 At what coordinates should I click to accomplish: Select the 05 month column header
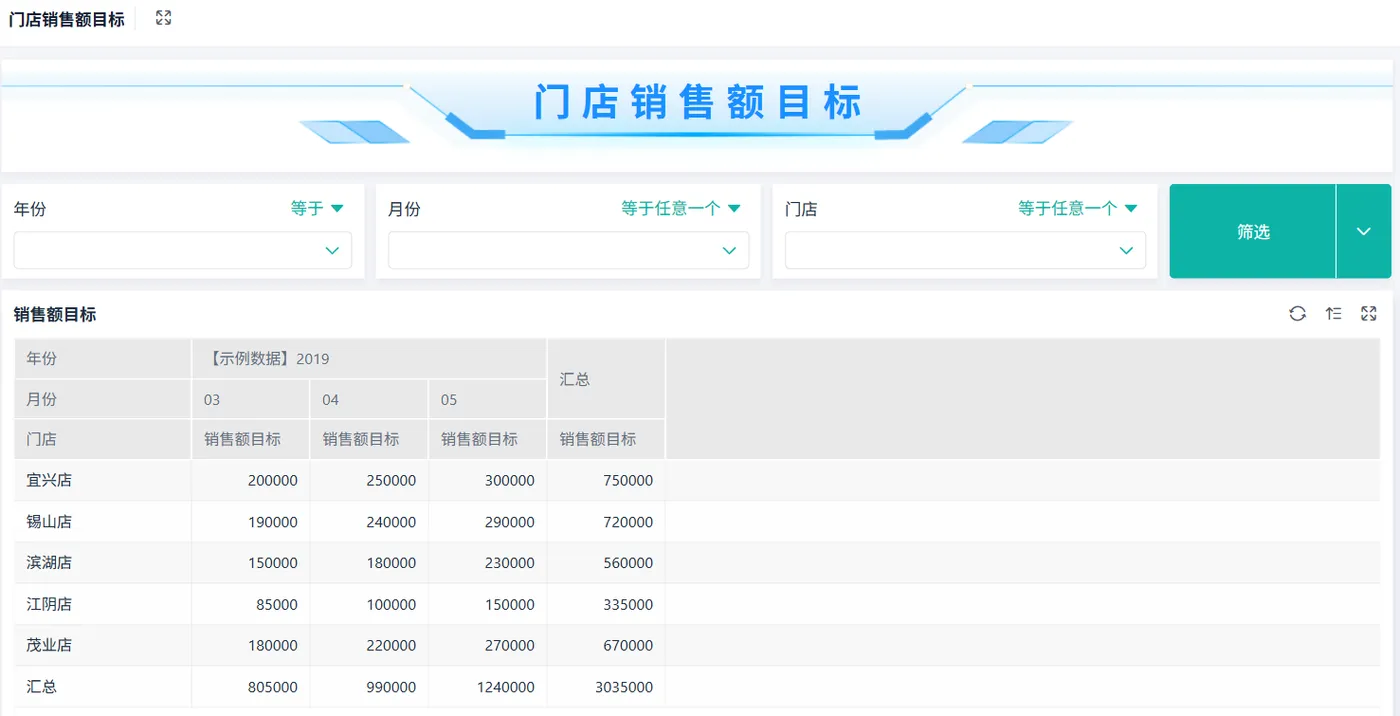(487, 399)
